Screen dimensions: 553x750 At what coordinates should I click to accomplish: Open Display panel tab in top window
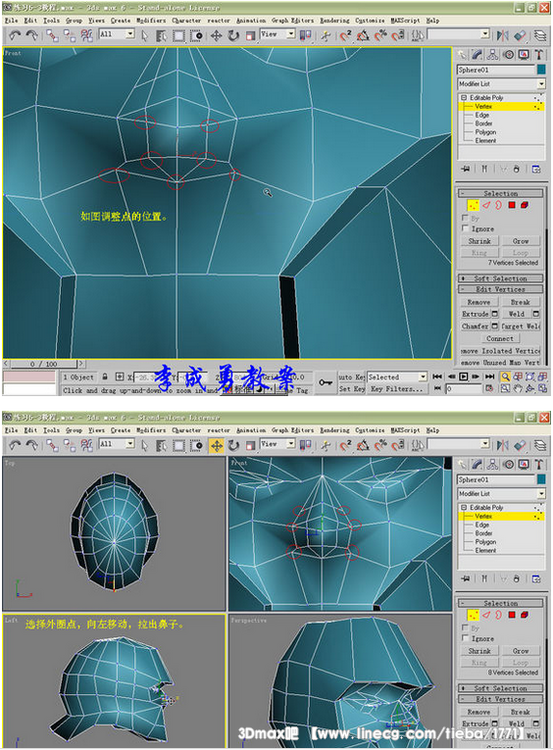pos(524,55)
